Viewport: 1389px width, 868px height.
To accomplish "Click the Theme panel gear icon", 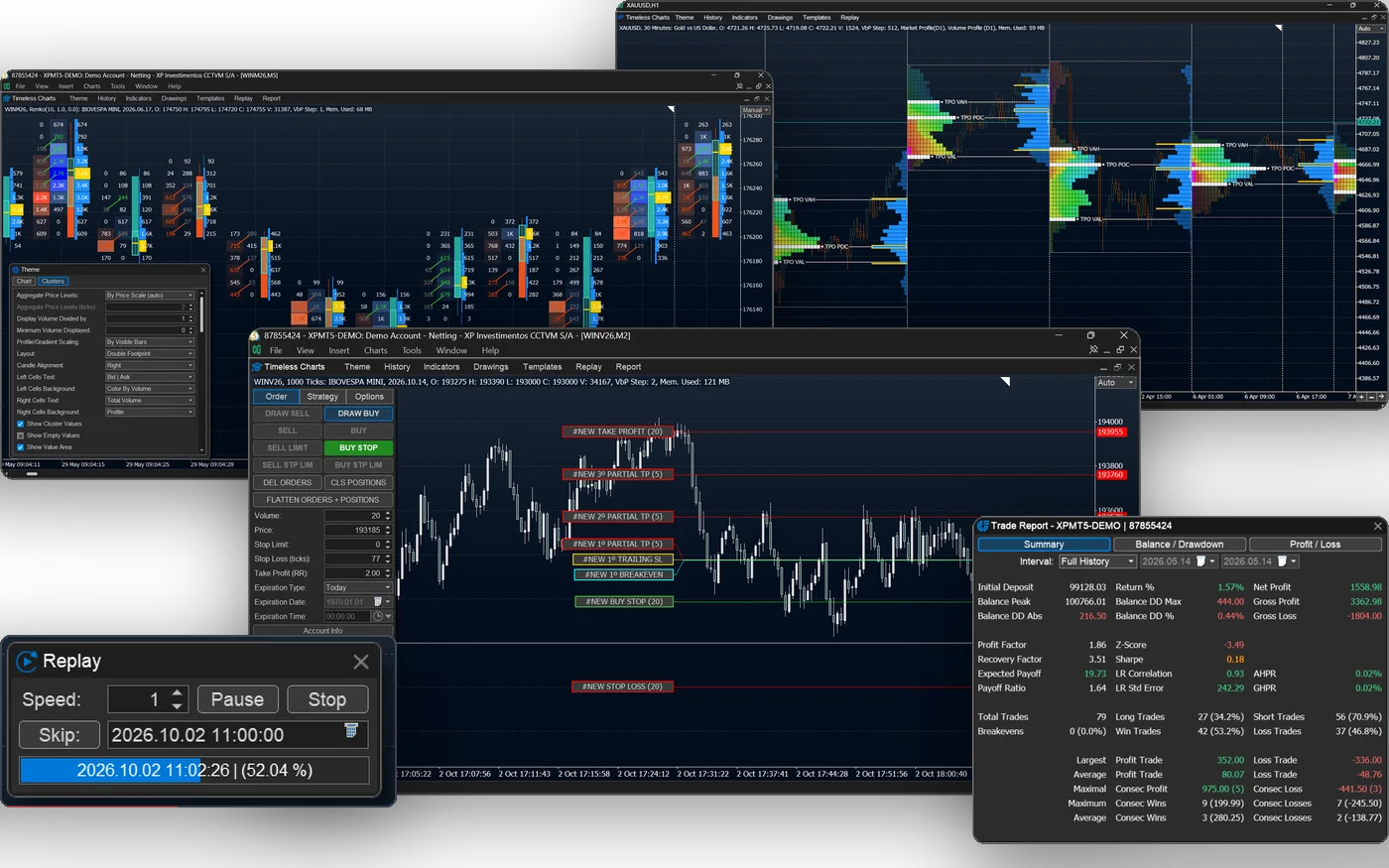I will pyautogui.click(x=14, y=270).
